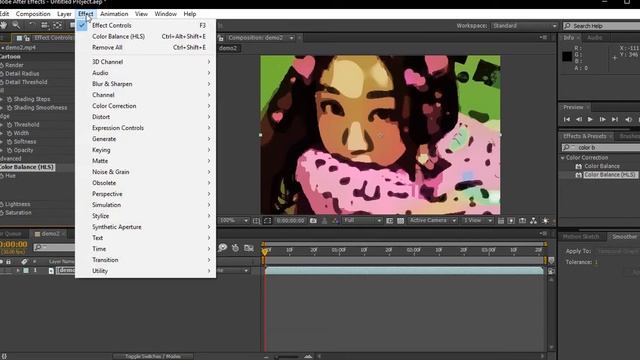Open the timeline button in viewer
This screenshot has width=640, height=360.
(522, 221)
